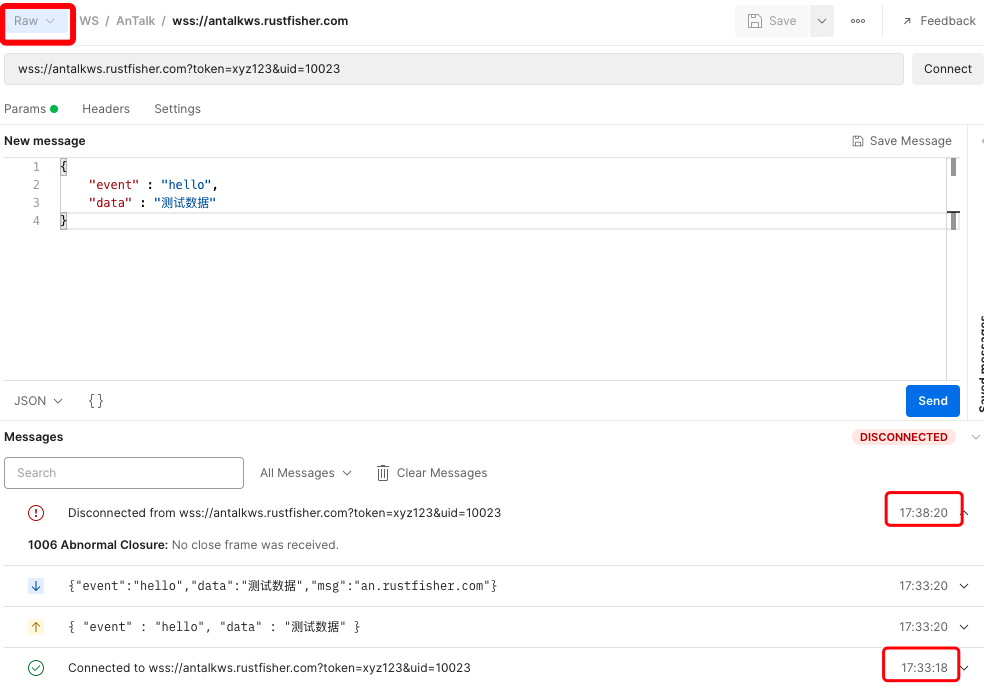Switch to the Headers tab
The height and width of the screenshot is (688, 984).
pyautogui.click(x=106, y=109)
